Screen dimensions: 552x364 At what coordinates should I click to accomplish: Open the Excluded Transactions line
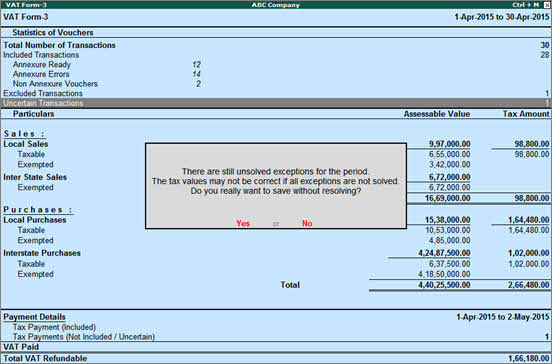pos(276,94)
